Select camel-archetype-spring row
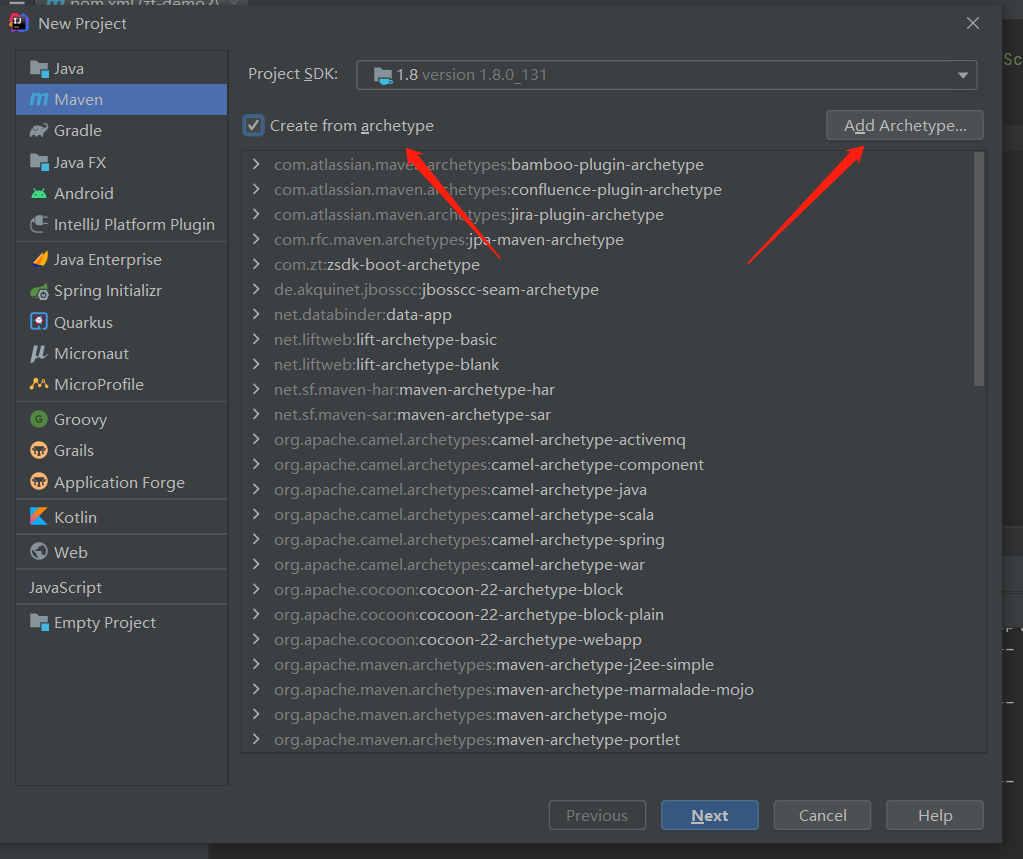 [x=607, y=539]
